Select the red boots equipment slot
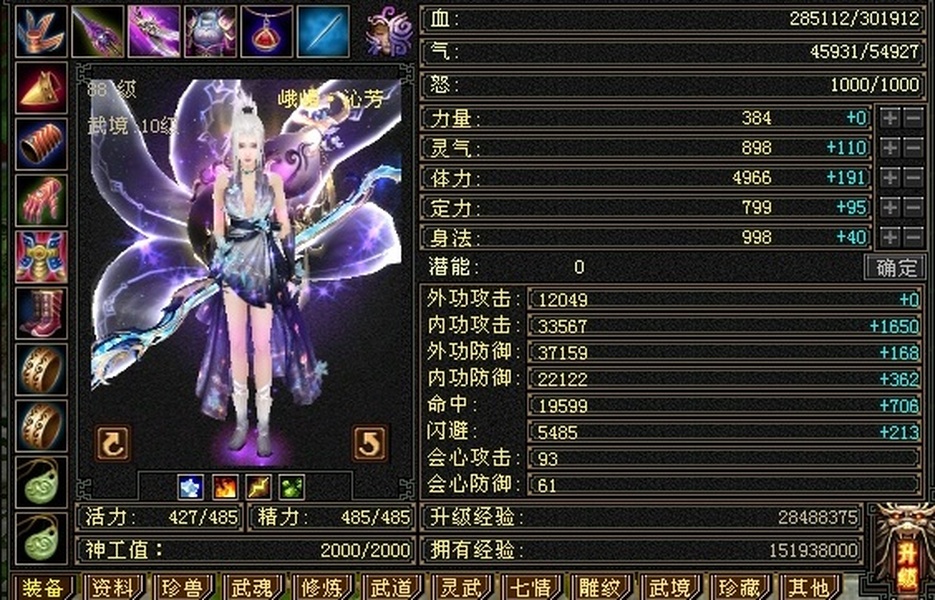This screenshot has height=600, width=935. [x=41, y=314]
